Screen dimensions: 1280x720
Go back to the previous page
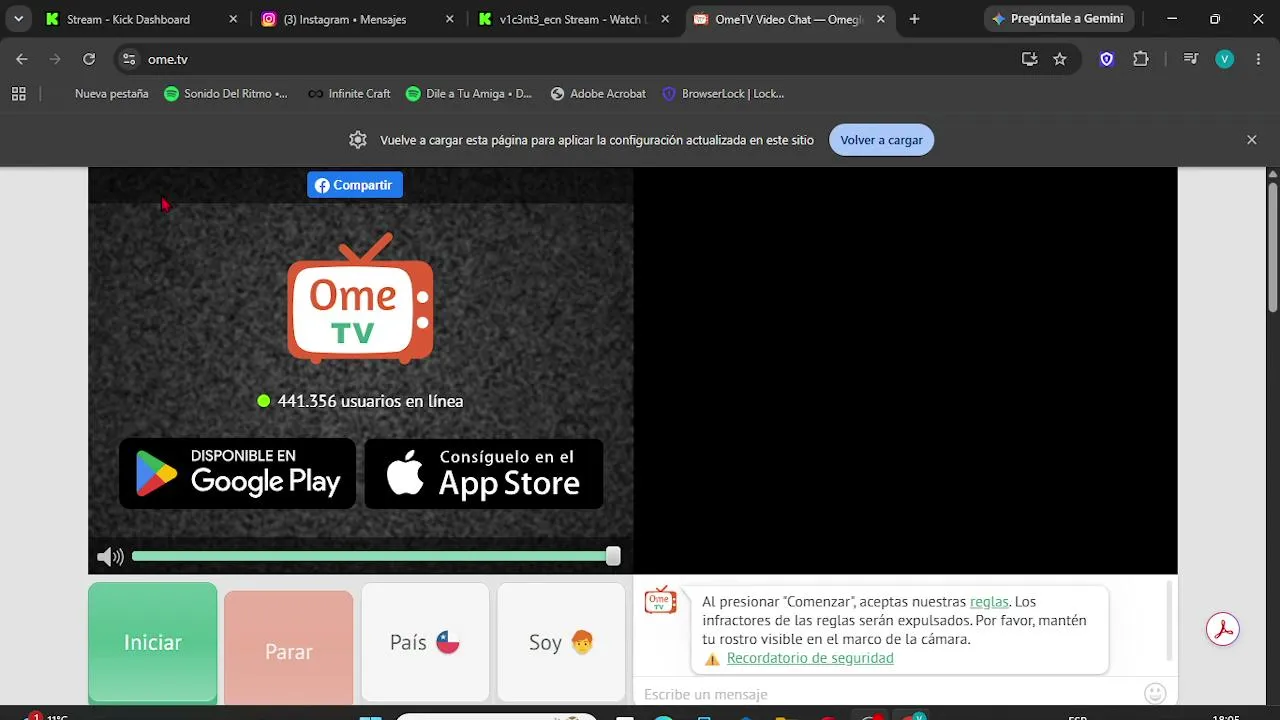[x=22, y=59]
